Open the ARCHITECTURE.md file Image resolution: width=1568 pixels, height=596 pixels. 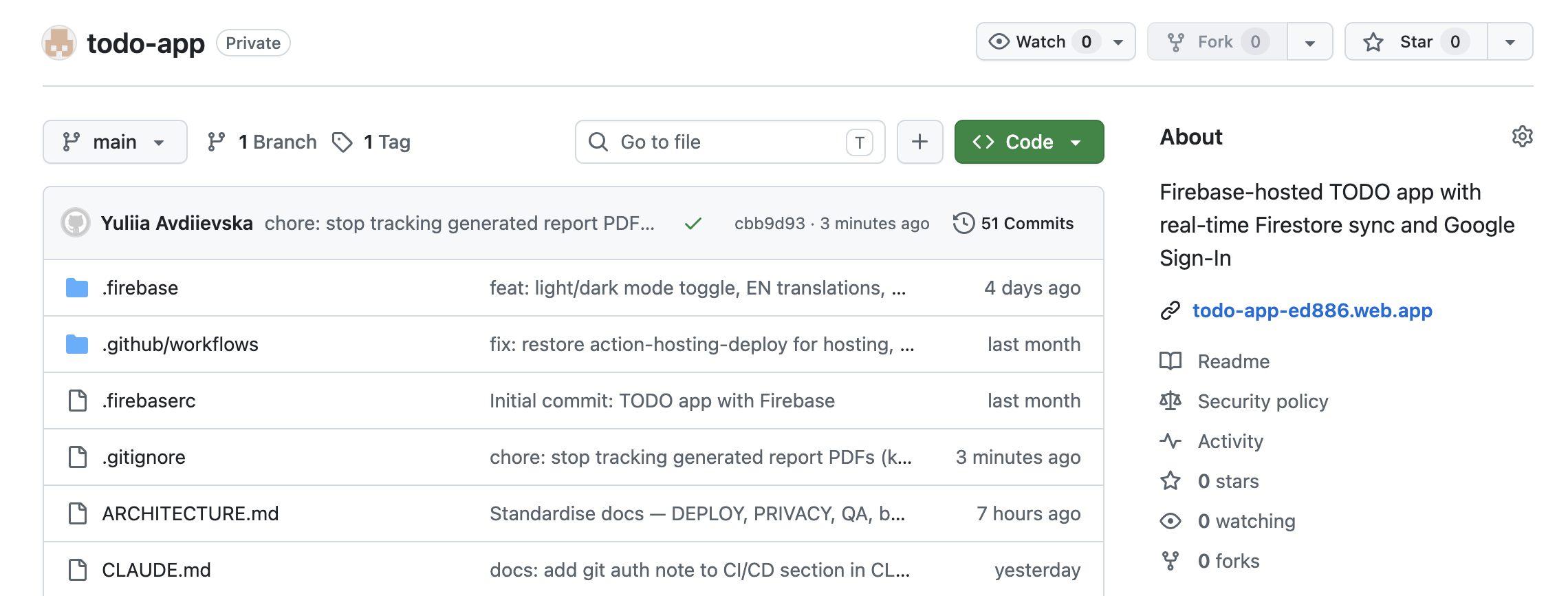[190, 513]
